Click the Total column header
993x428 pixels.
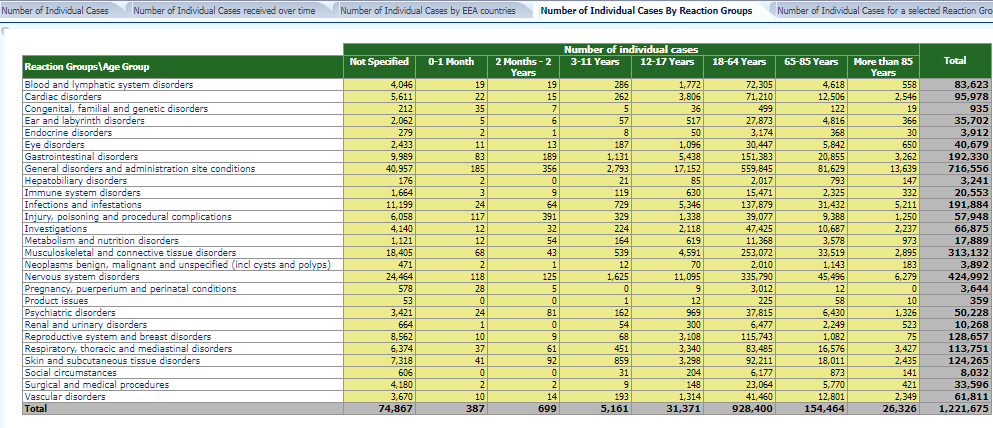pos(954,62)
